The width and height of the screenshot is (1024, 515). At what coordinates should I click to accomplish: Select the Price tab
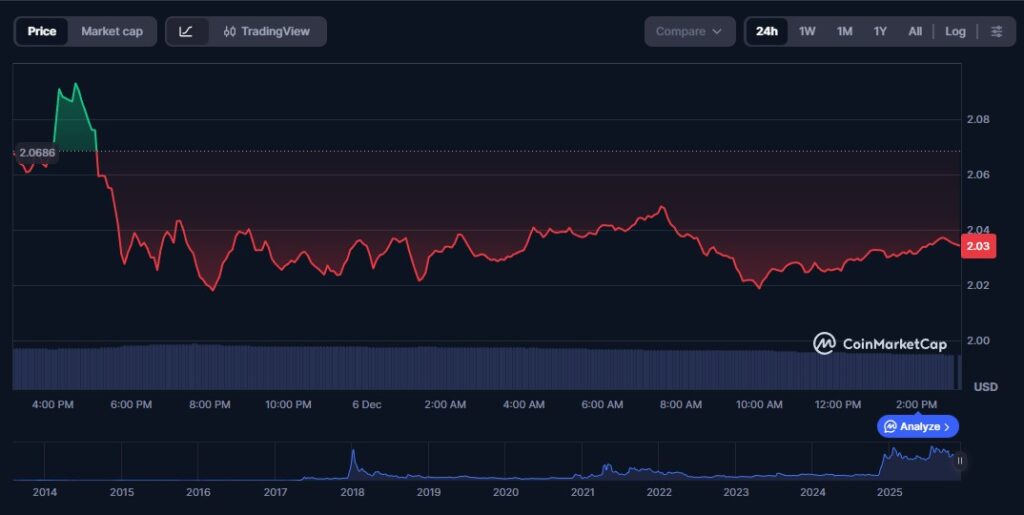coord(42,31)
